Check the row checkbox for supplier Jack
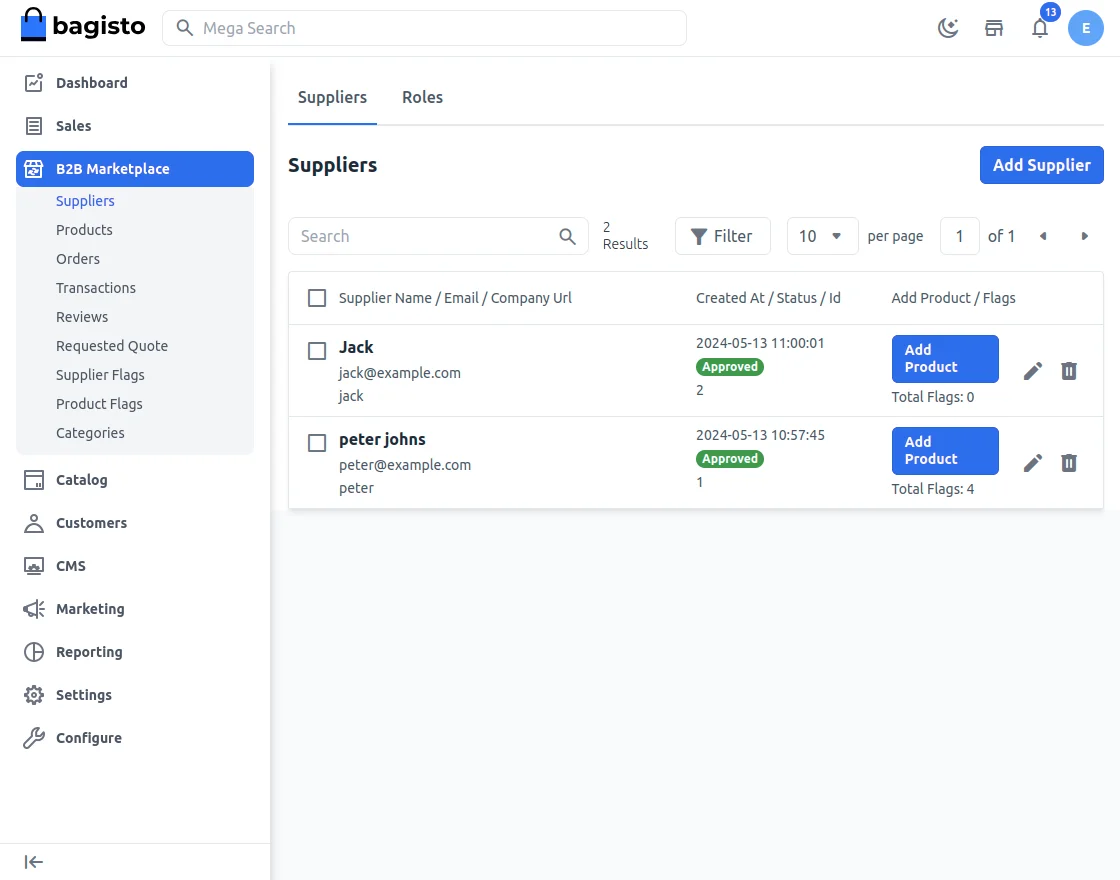The width and height of the screenshot is (1120, 880). [317, 350]
